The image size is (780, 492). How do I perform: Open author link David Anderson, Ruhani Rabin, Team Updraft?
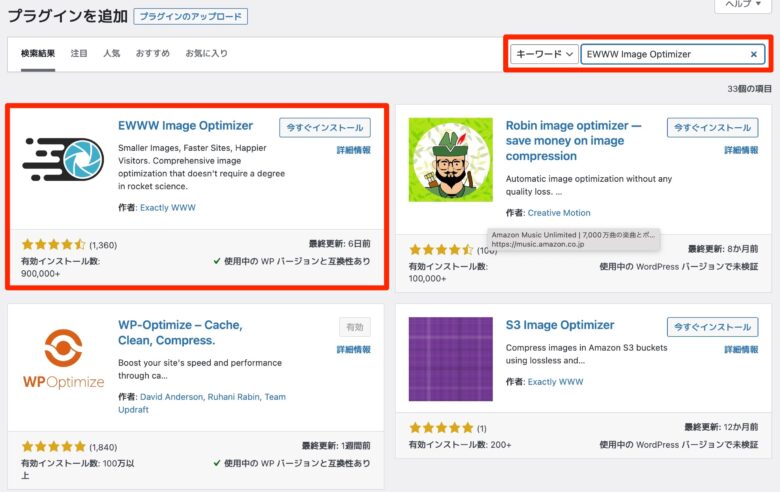(202, 403)
